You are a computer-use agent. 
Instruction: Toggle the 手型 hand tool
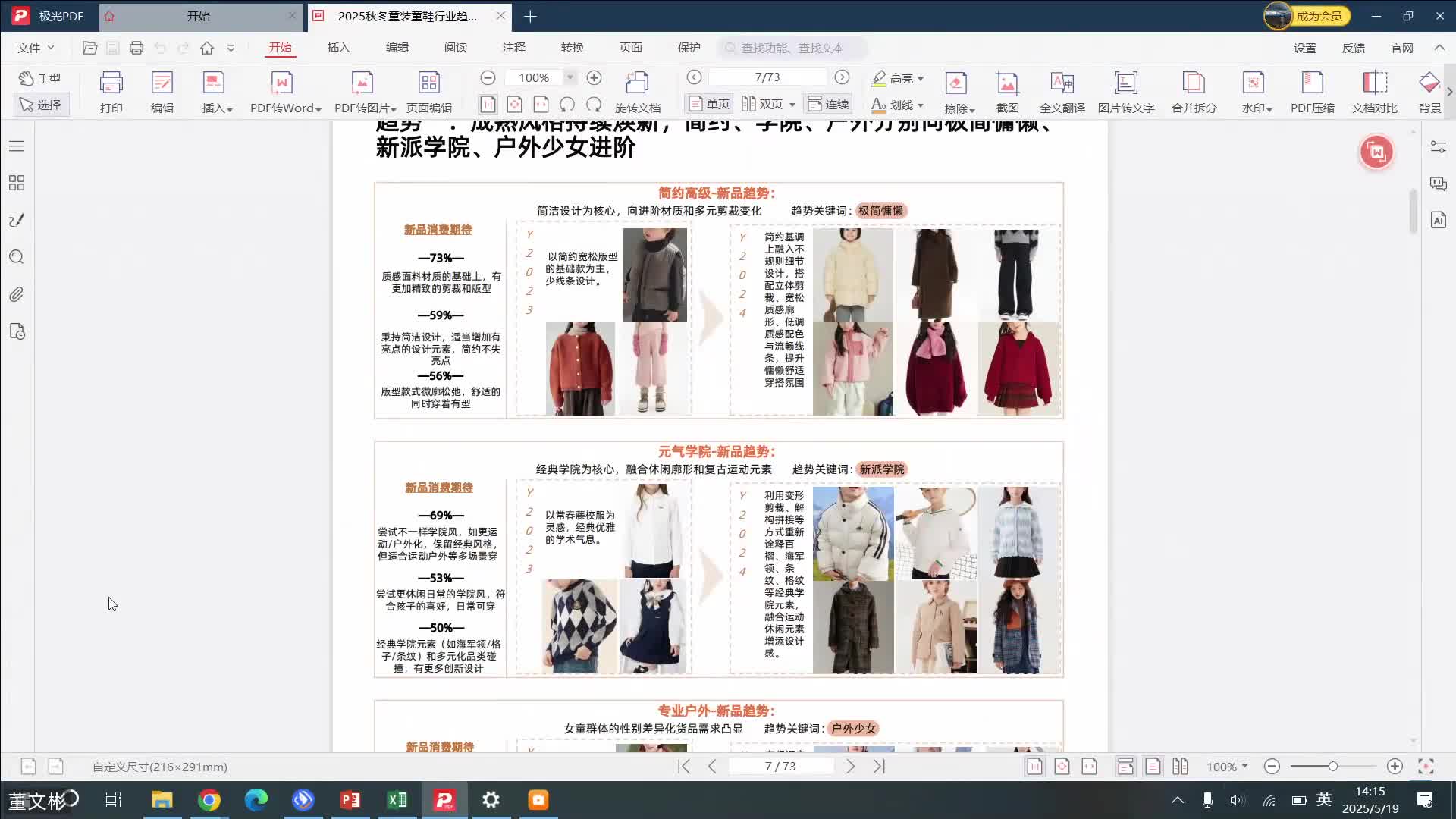tap(42, 78)
